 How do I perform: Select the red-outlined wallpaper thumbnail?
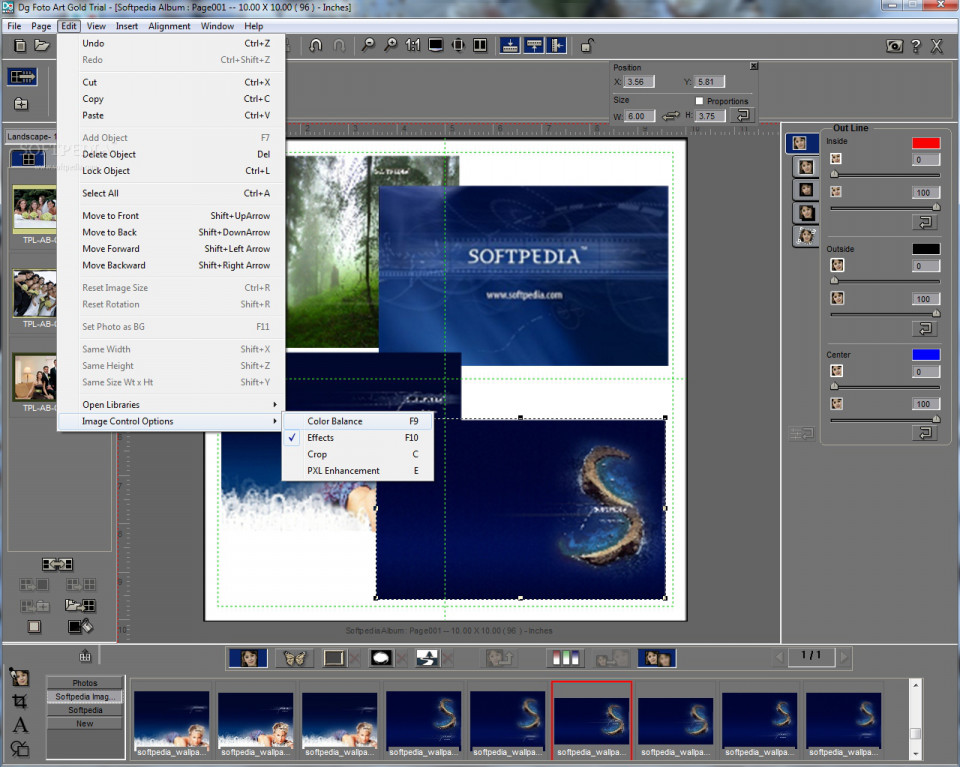tap(591, 722)
